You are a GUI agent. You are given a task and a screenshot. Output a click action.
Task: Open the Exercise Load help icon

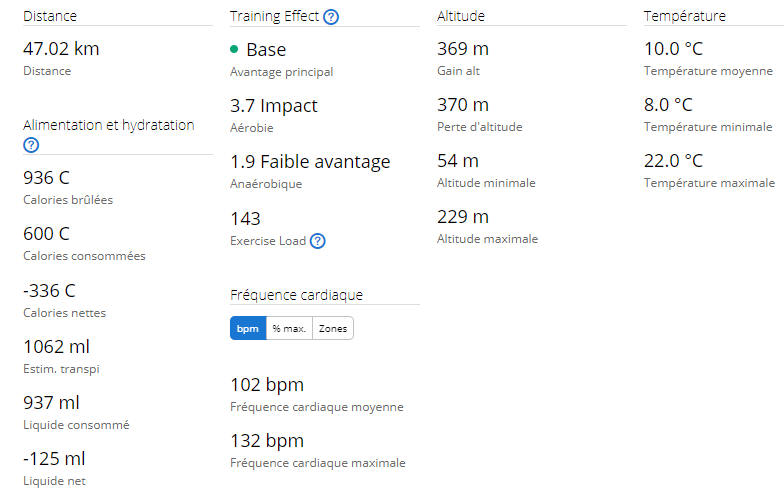[318, 241]
